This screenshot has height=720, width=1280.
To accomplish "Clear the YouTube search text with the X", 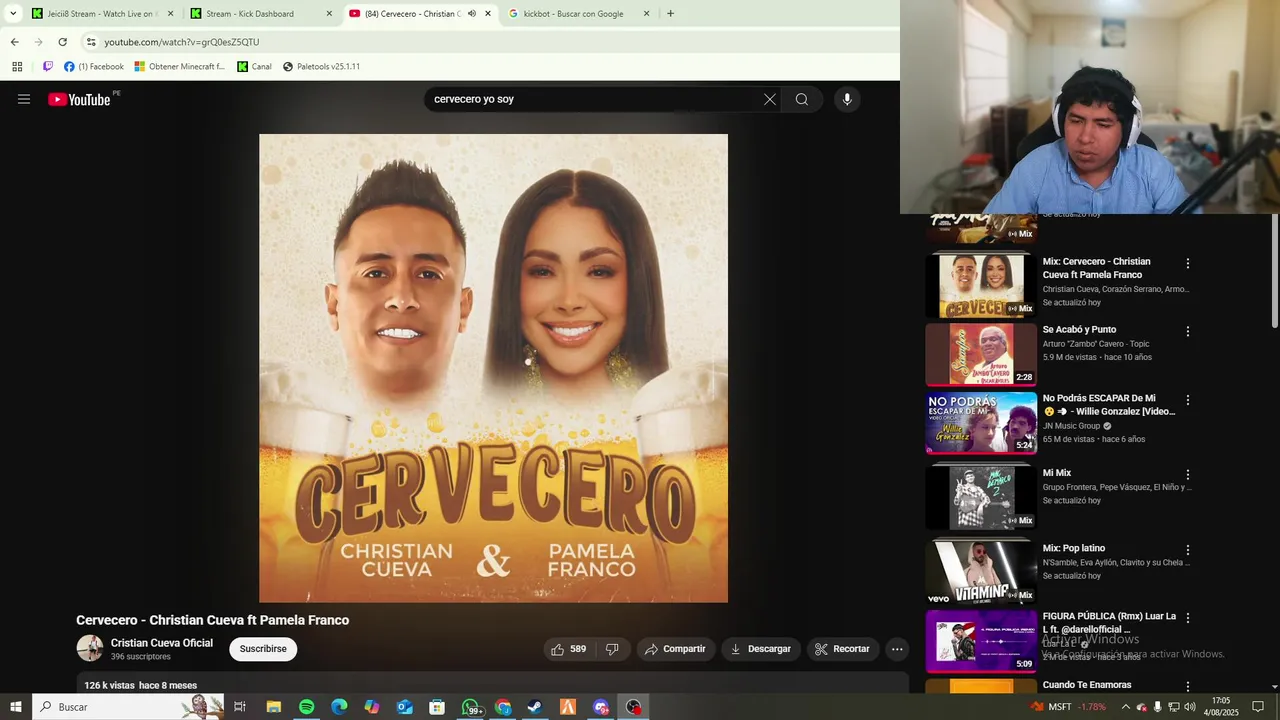I will 769,99.
